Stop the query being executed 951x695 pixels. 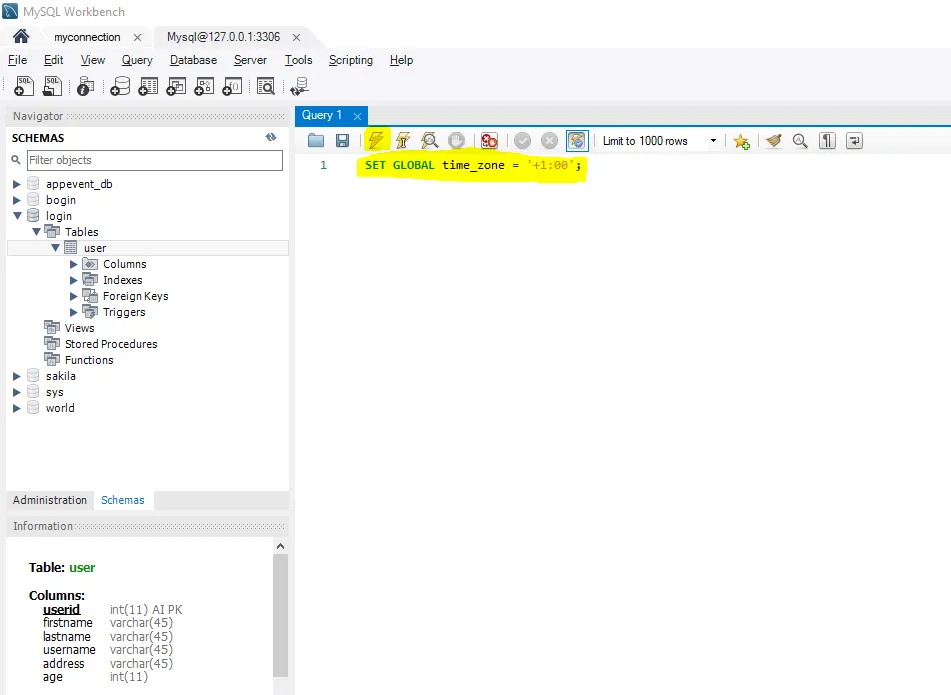[456, 141]
